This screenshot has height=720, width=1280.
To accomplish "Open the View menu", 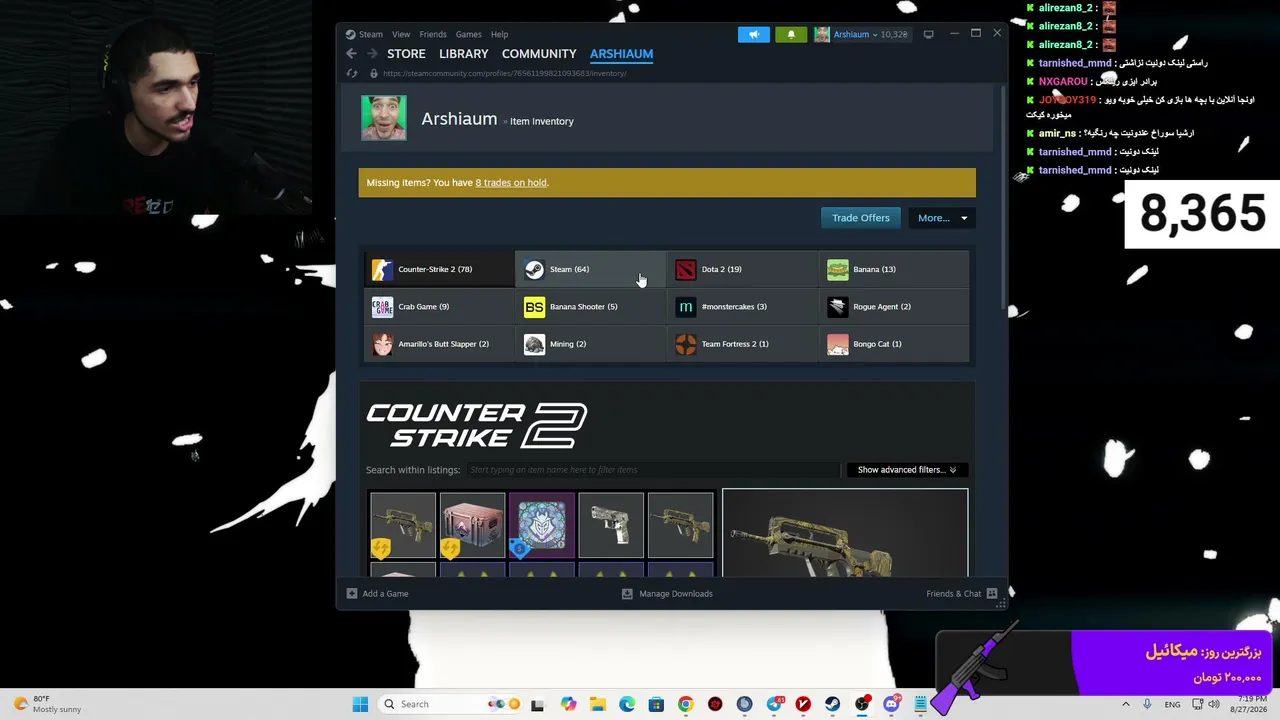I will (401, 34).
